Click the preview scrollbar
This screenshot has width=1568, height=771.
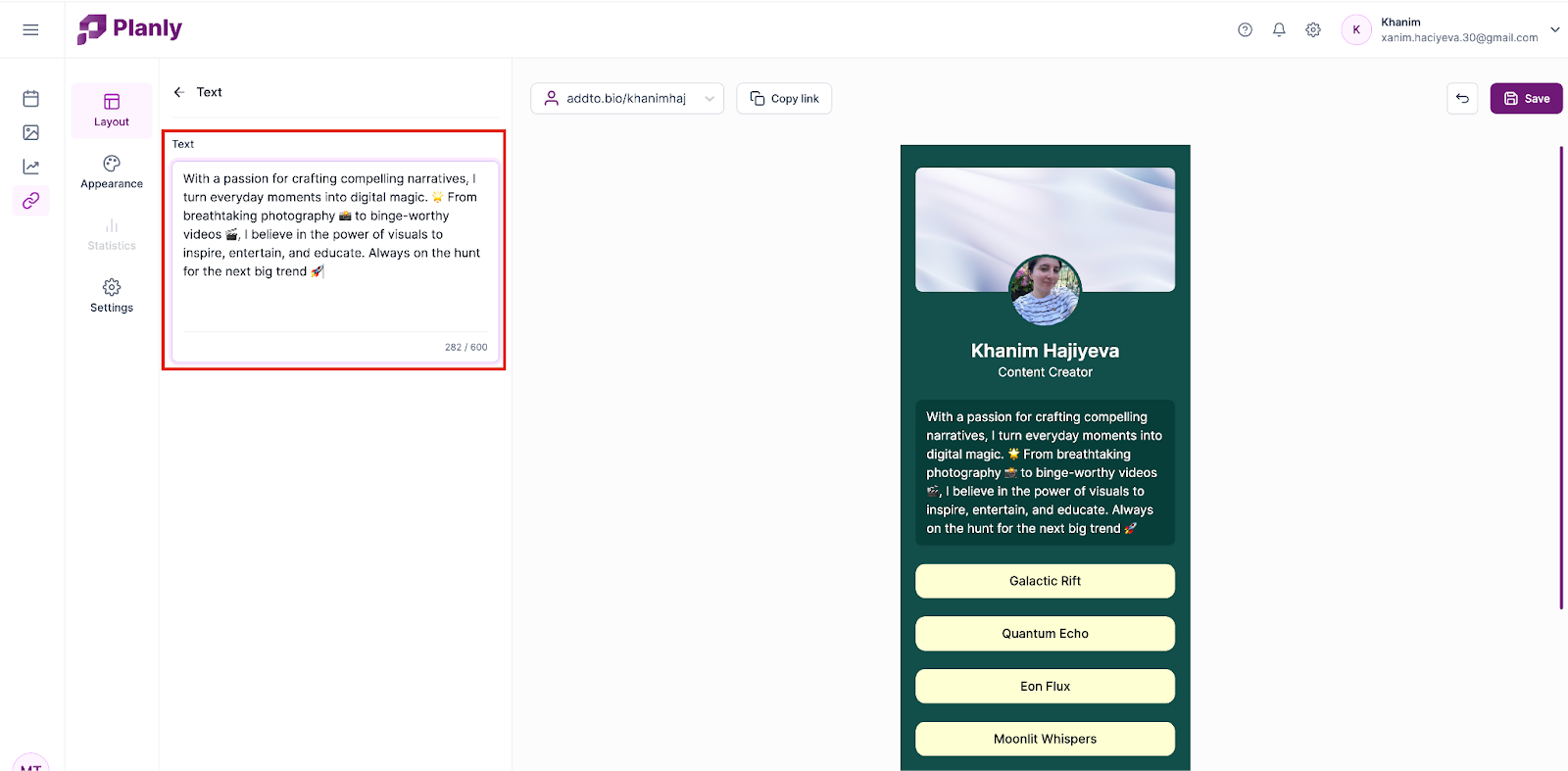1561,377
